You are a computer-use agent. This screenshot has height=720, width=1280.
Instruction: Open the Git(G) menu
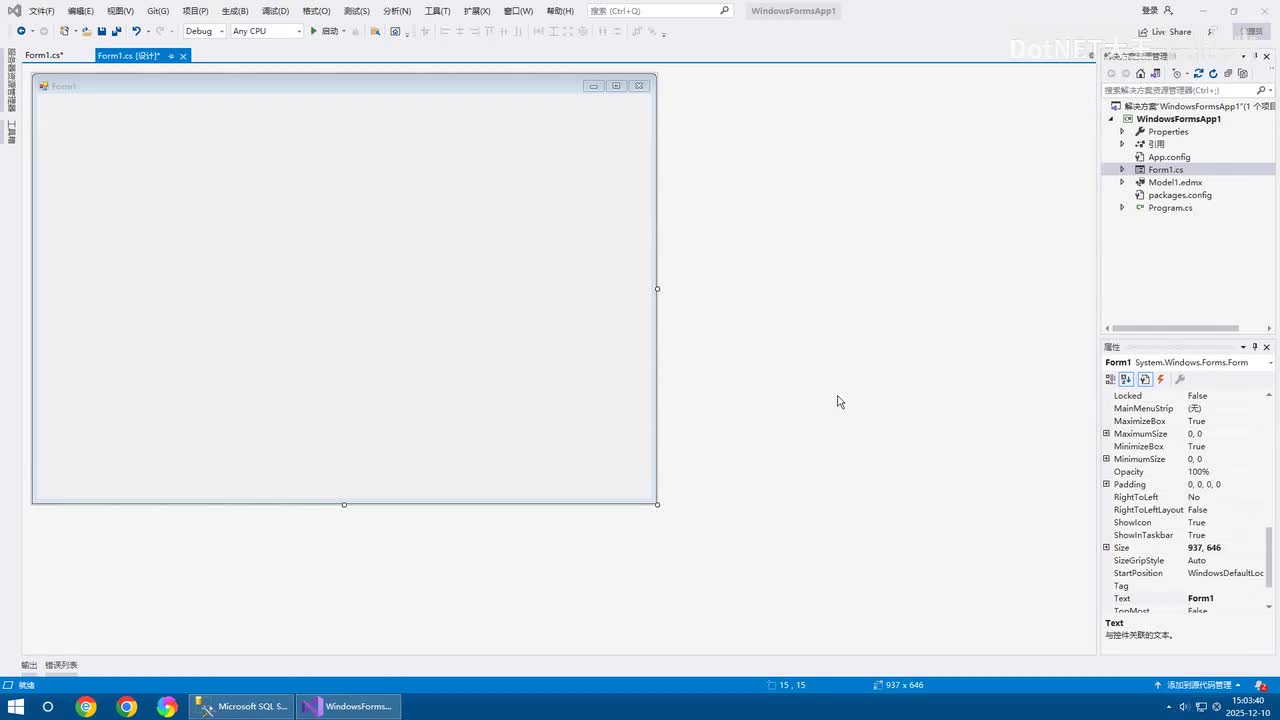158,11
